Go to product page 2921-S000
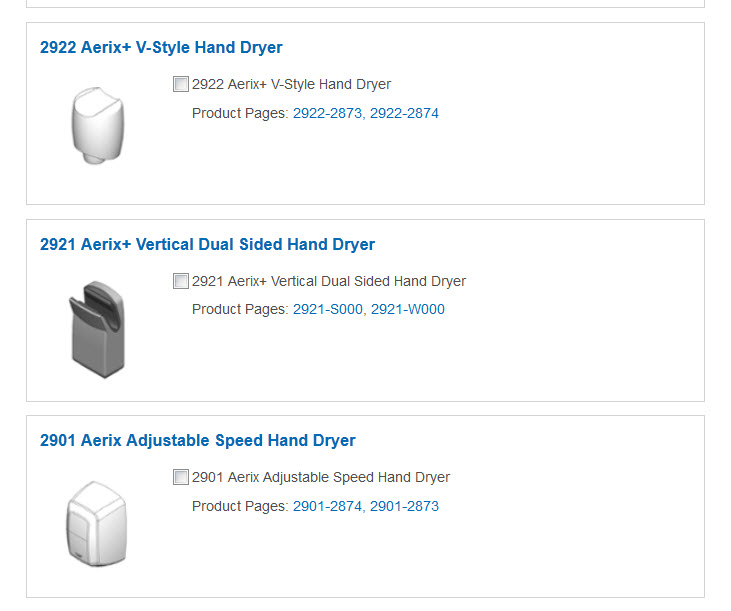The image size is (731, 611). tap(328, 309)
